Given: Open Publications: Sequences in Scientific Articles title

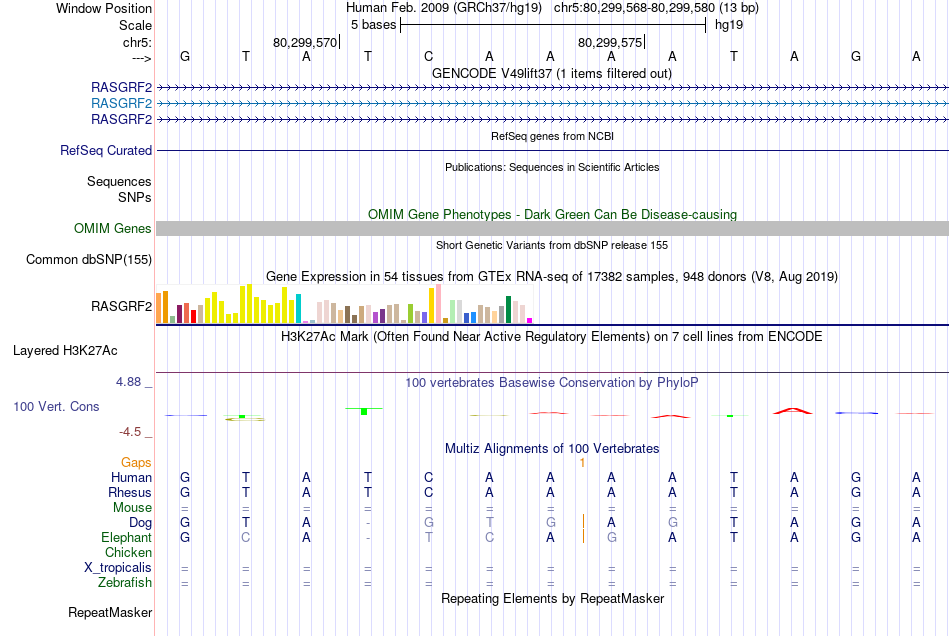Looking at the screenshot, I should click(x=552, y=167).
